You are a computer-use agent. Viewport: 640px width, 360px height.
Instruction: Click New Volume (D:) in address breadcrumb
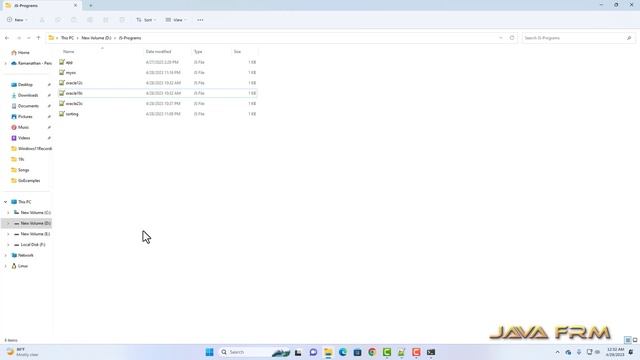coord(96,38)
